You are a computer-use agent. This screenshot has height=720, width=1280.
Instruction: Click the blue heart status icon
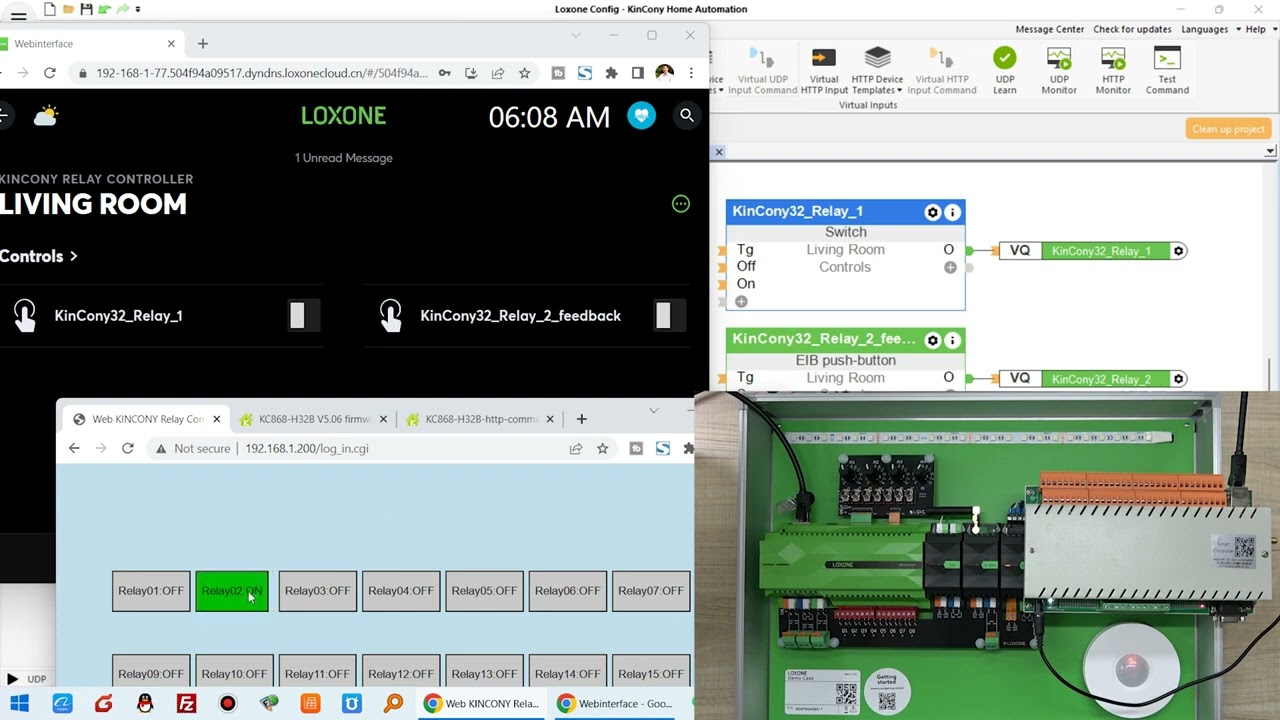pyautogui.click(x=641, y=116)
